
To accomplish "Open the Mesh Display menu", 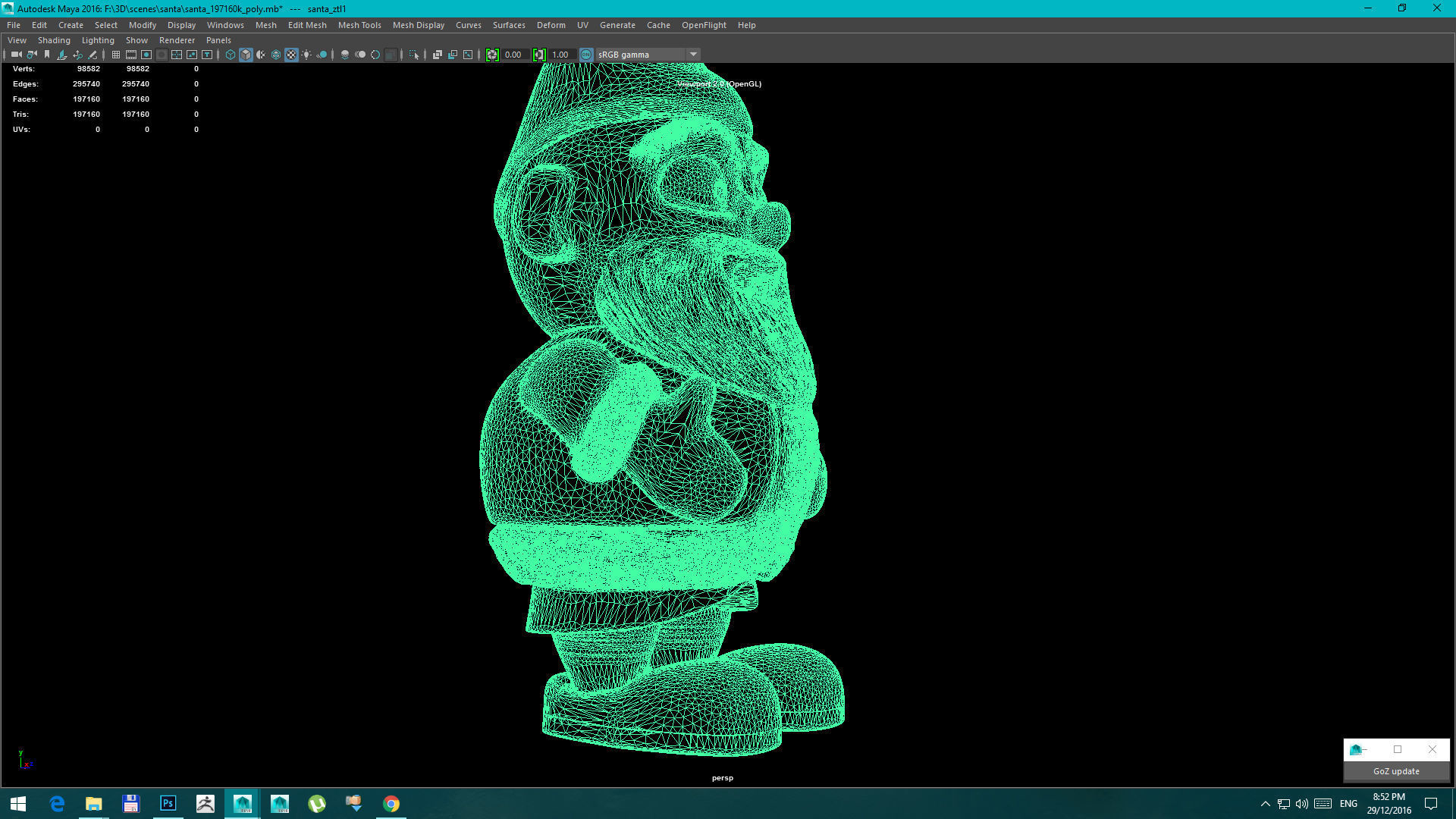I will click(x=419, y=25).
